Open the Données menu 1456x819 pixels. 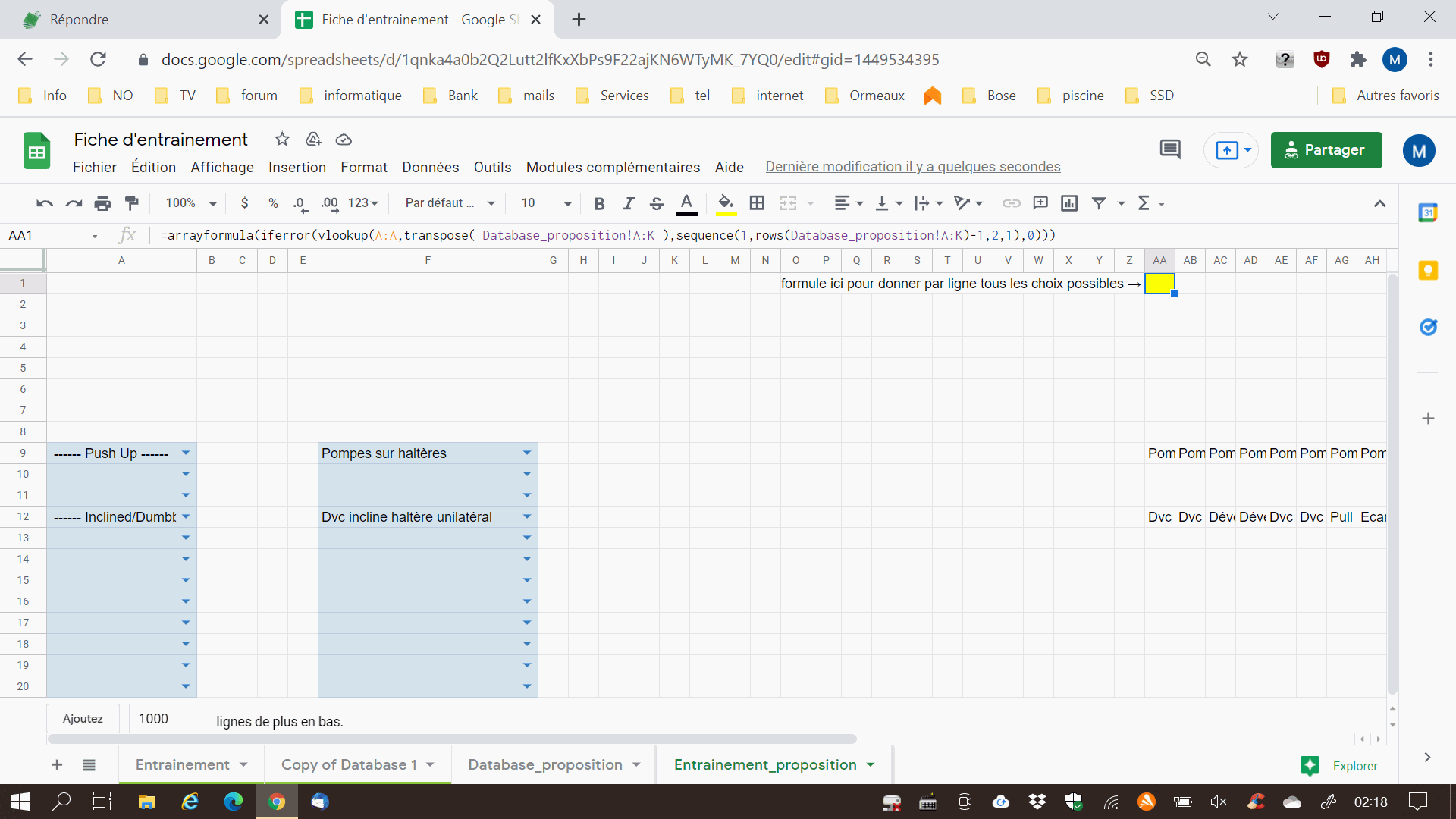coord(430,167)
